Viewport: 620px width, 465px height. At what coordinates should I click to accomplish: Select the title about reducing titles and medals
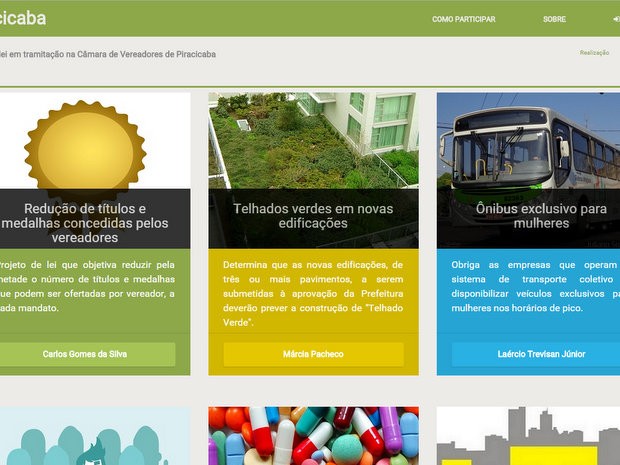[x=85, y=223]
